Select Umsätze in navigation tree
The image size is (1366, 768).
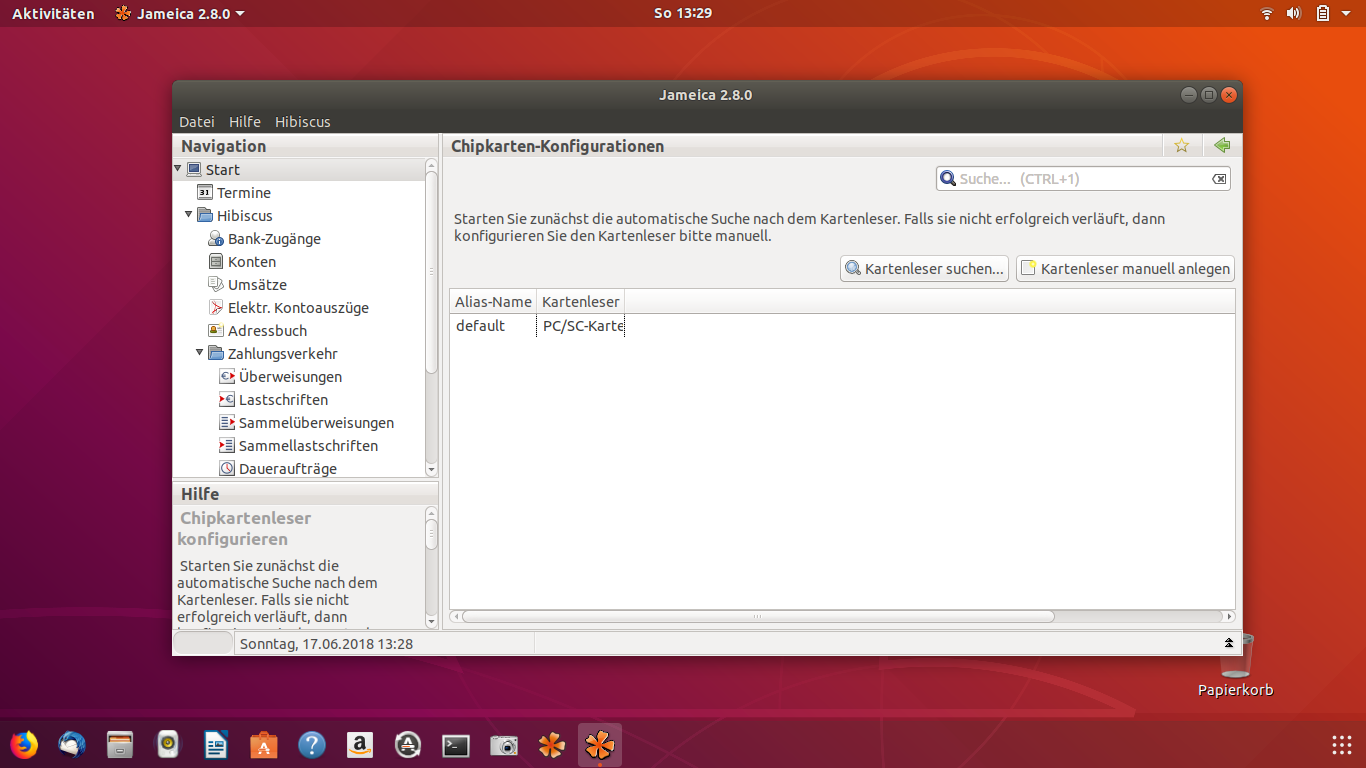pos(257,284)
